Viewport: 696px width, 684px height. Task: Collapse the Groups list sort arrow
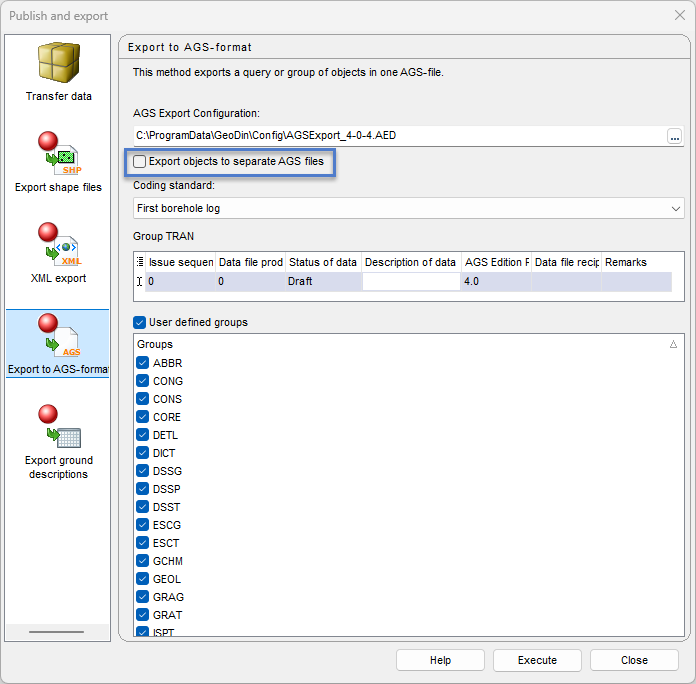point(673,344)
